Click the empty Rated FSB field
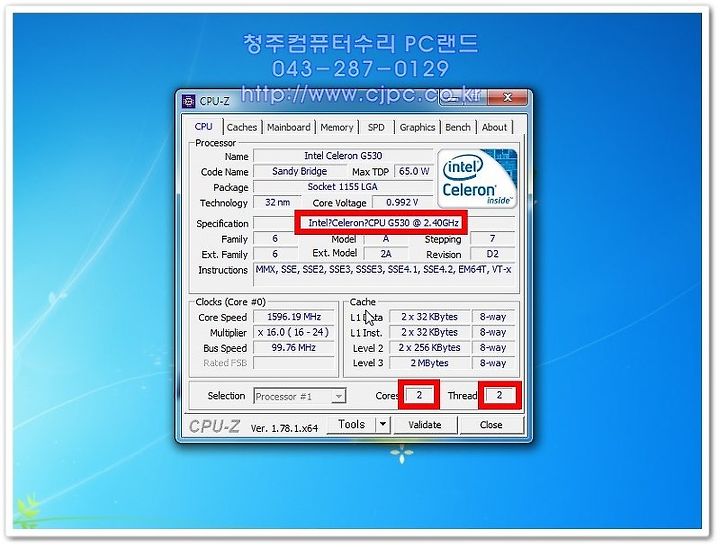Screen dimensions: 720x547 click(x=294, y=363)
